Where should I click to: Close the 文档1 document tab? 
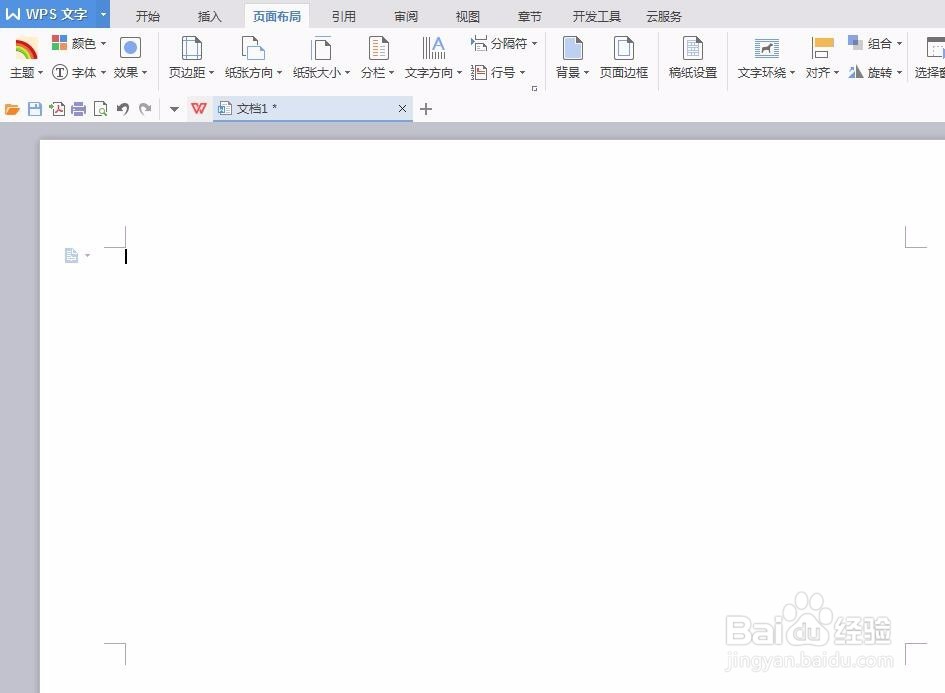[403, 108]
